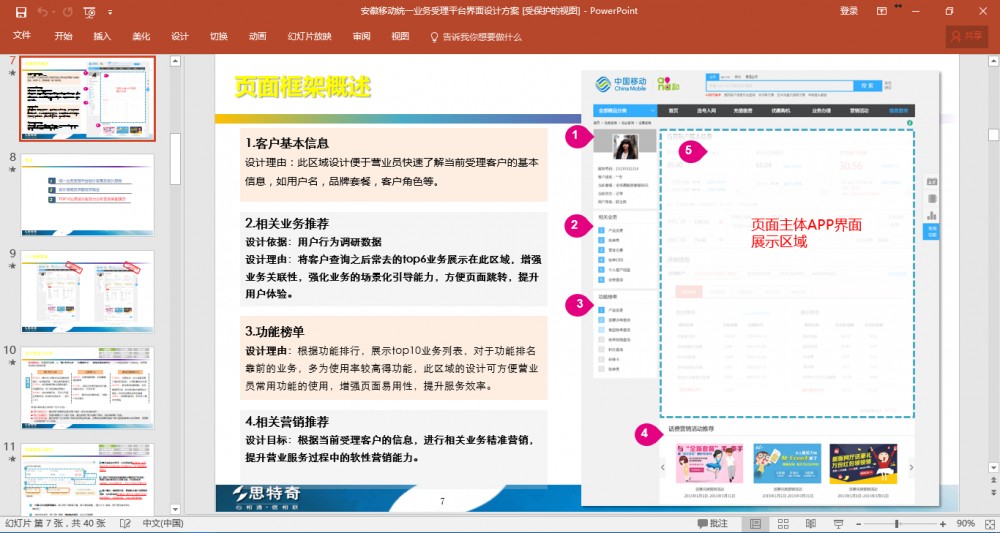Open the 动画 ribbon tab
Image resolution: width=1000 pixels, height=533 pixels.
(x=258, y=36)
